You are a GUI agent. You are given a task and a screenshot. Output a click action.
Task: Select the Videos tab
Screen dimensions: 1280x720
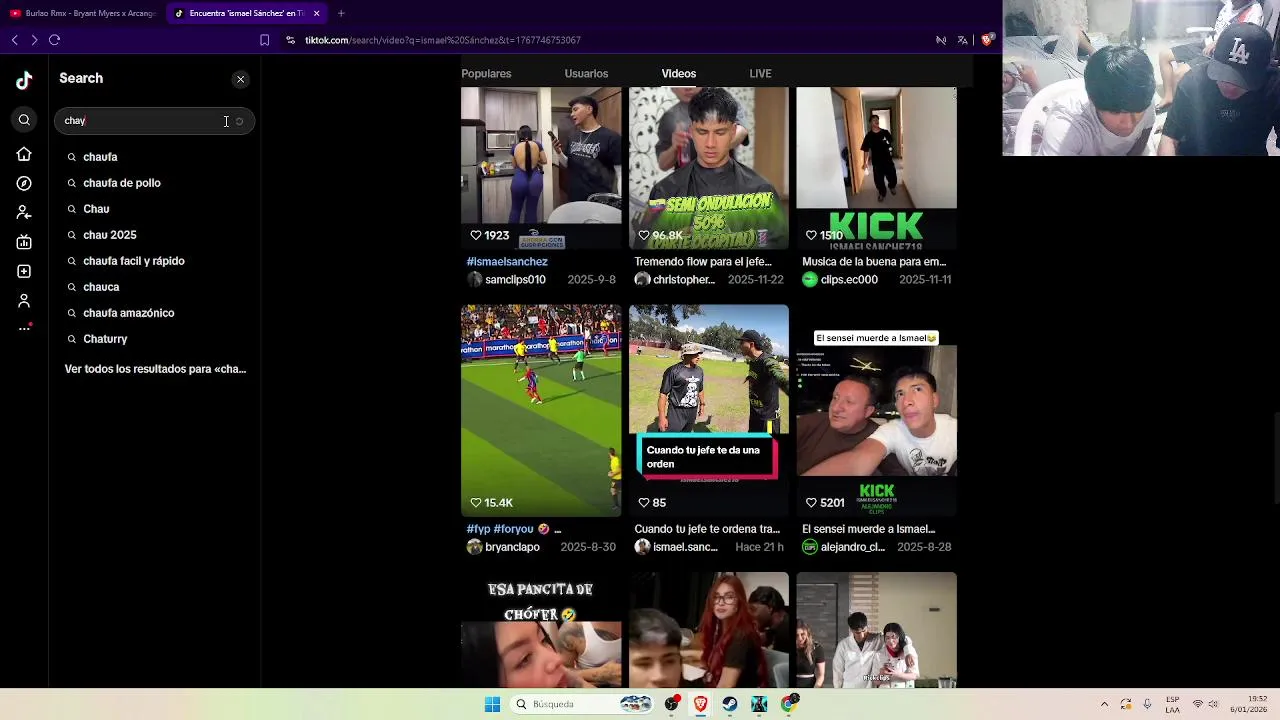pyautogui.click(x=679, y=74)
